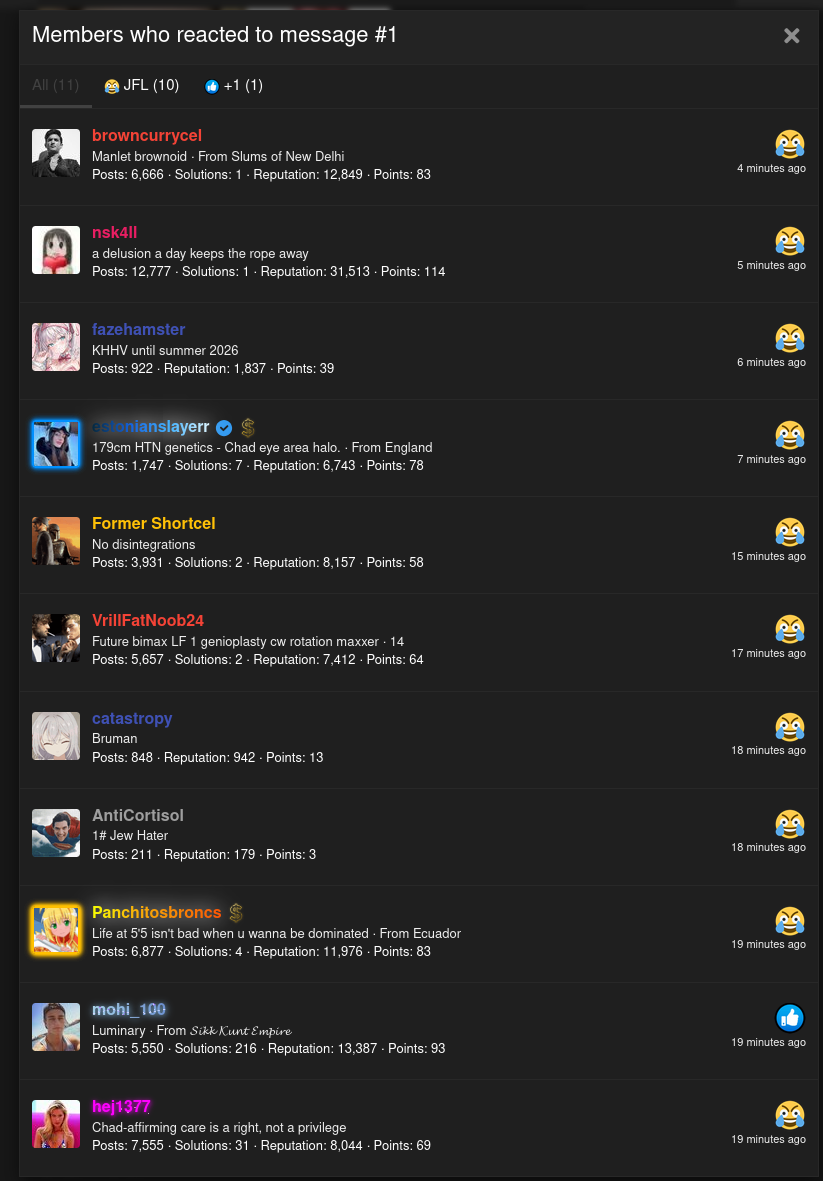Viewport: 823px width, 1181px height.
Task: Switch to the +1 (1) tab
Action: [x=233, y=86]
